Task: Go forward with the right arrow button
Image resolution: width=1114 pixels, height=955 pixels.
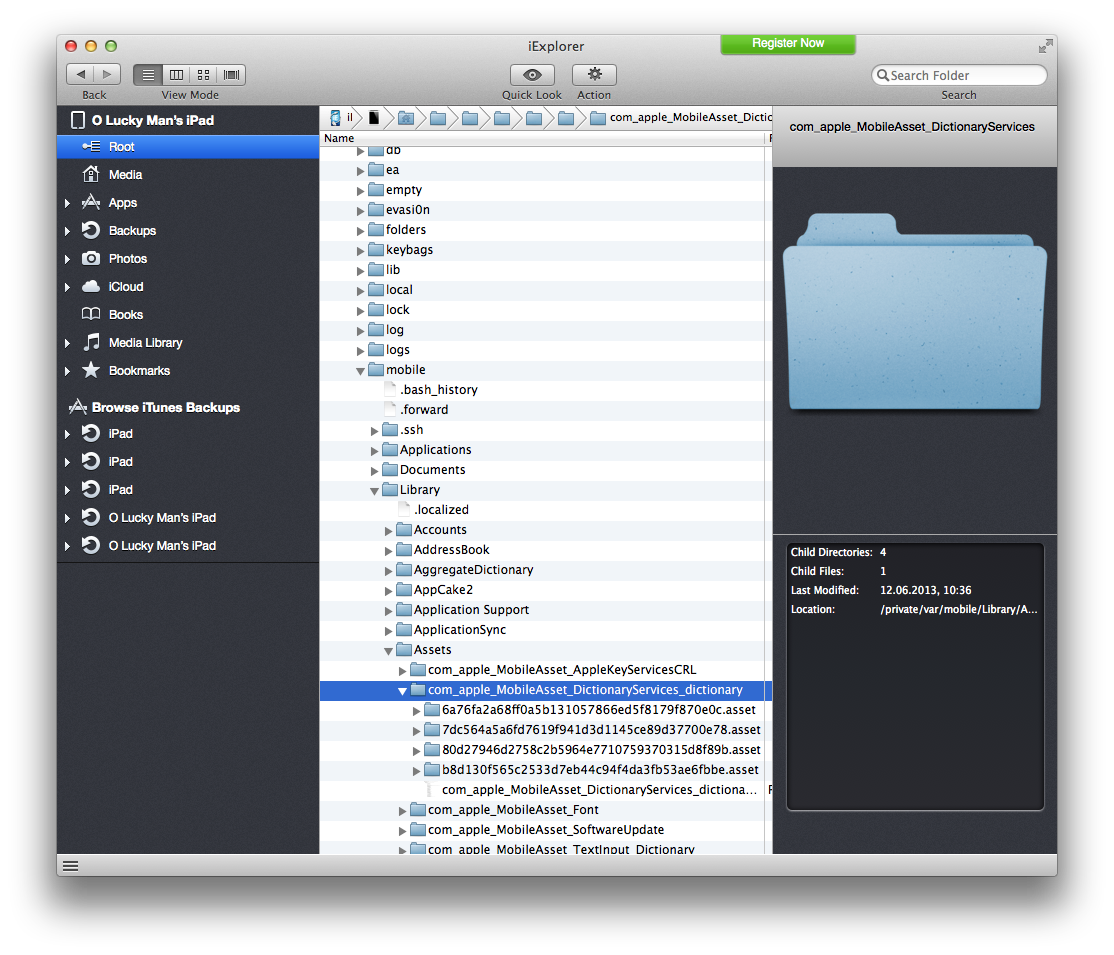Action: point(107,75)
